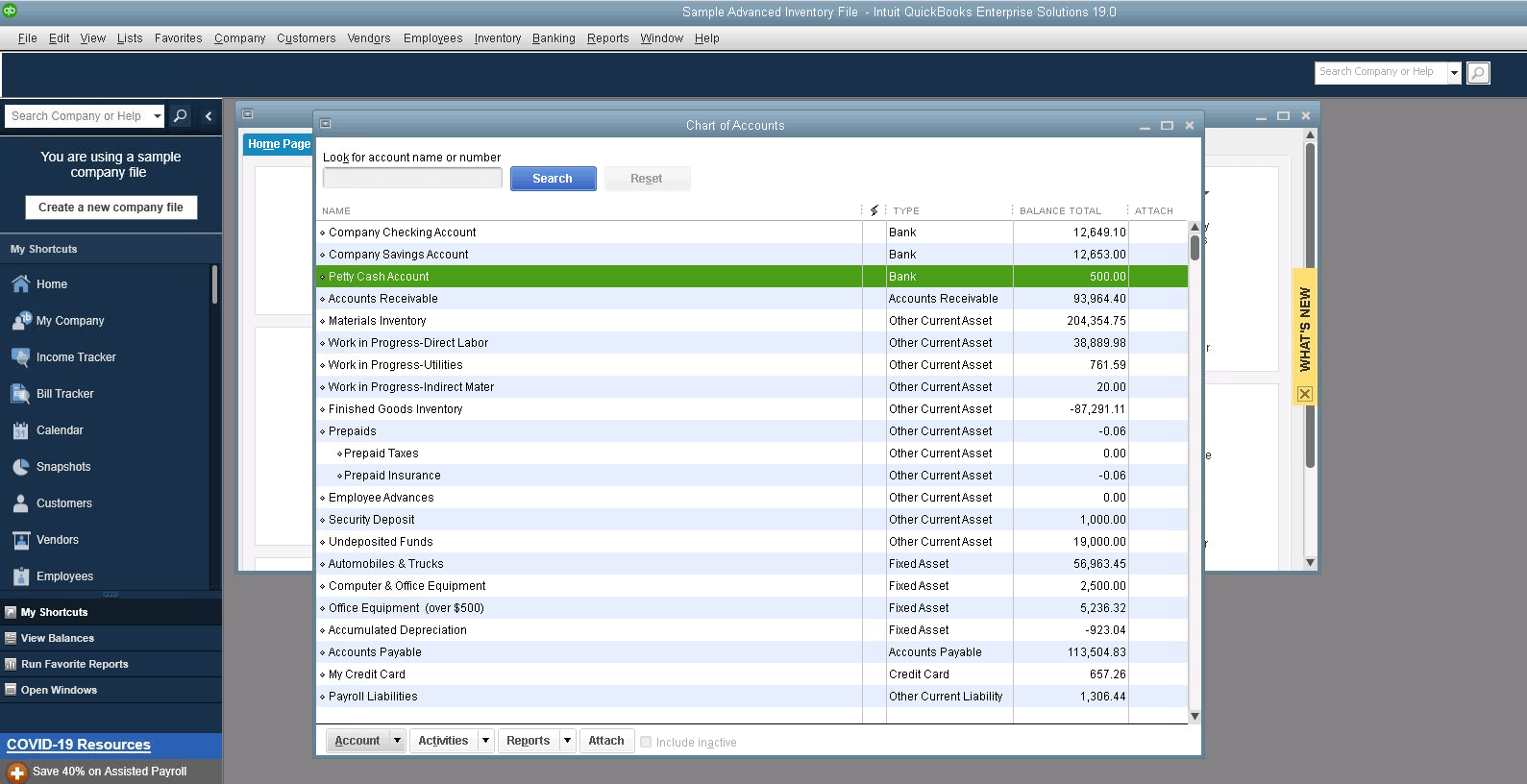This screenshot has height=784, width=1527.
Task: Expand the Reports dropdown arrow at bottom
Action: (x=567, y=741)
